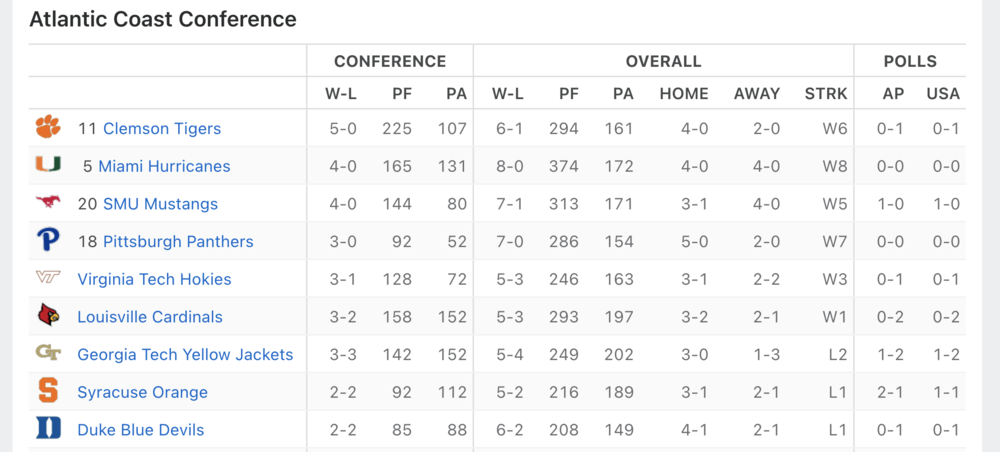Click the Syracuse Orange S logo
This screenshot has width=1000, height=452.
point(48,392)
